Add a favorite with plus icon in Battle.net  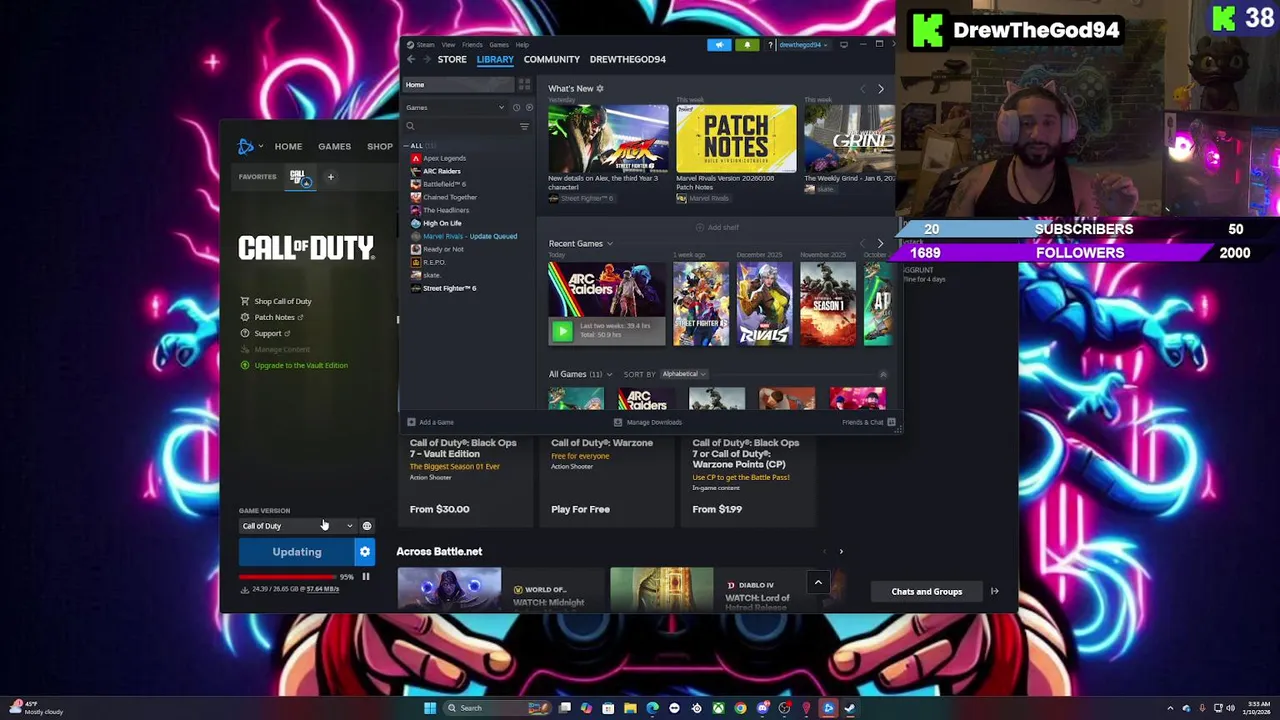click(x=330, y=177)
